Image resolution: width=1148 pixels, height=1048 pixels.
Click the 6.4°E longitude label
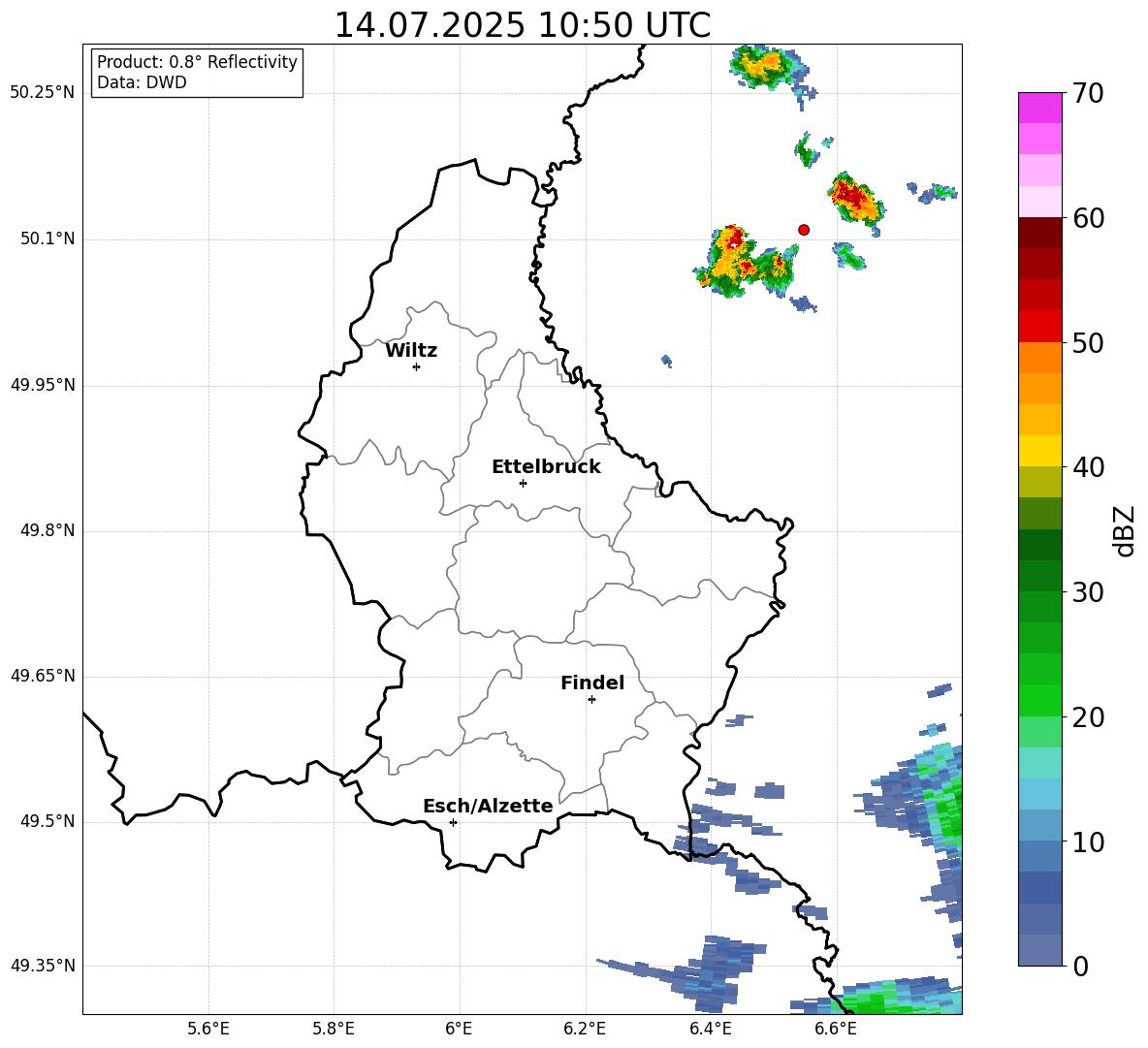[710, 1029]
